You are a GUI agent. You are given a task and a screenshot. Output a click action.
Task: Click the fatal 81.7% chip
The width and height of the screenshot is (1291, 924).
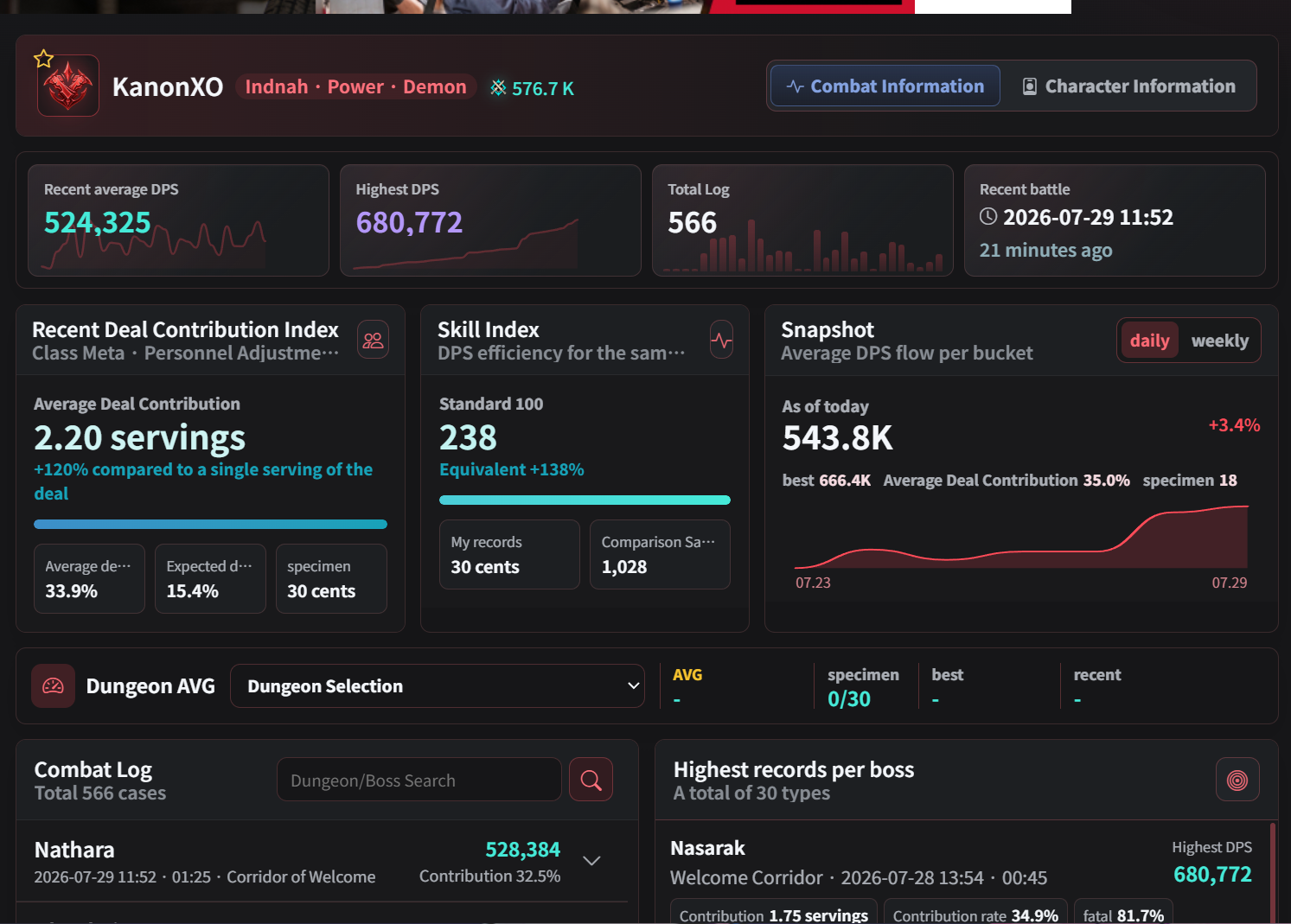point(1123,914)
